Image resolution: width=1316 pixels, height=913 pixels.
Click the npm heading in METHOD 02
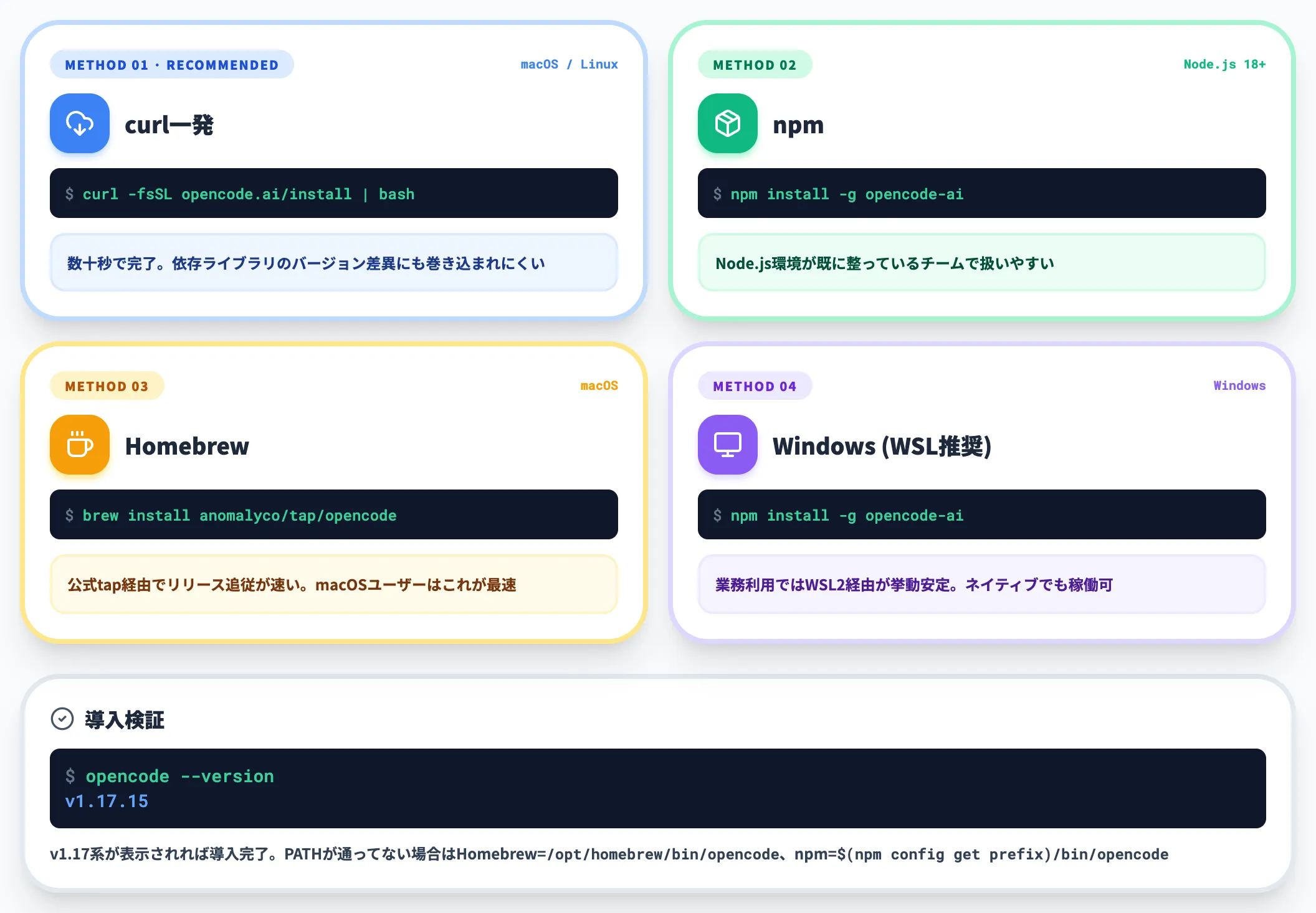(x=798, y=125)
